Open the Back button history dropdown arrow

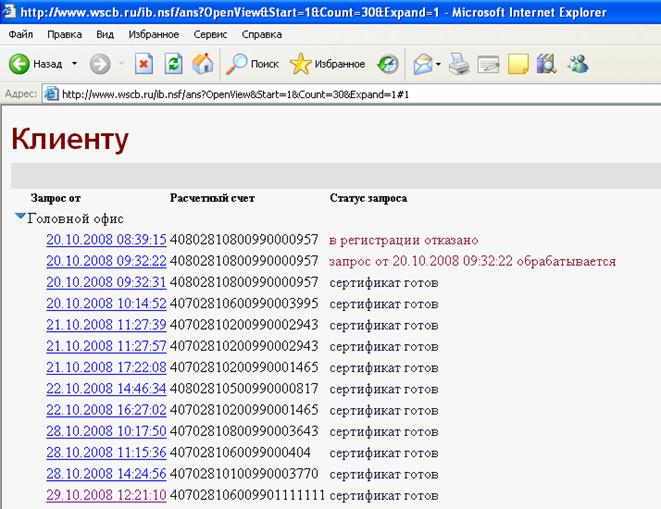pyautogui.click(x=75, y=64)
